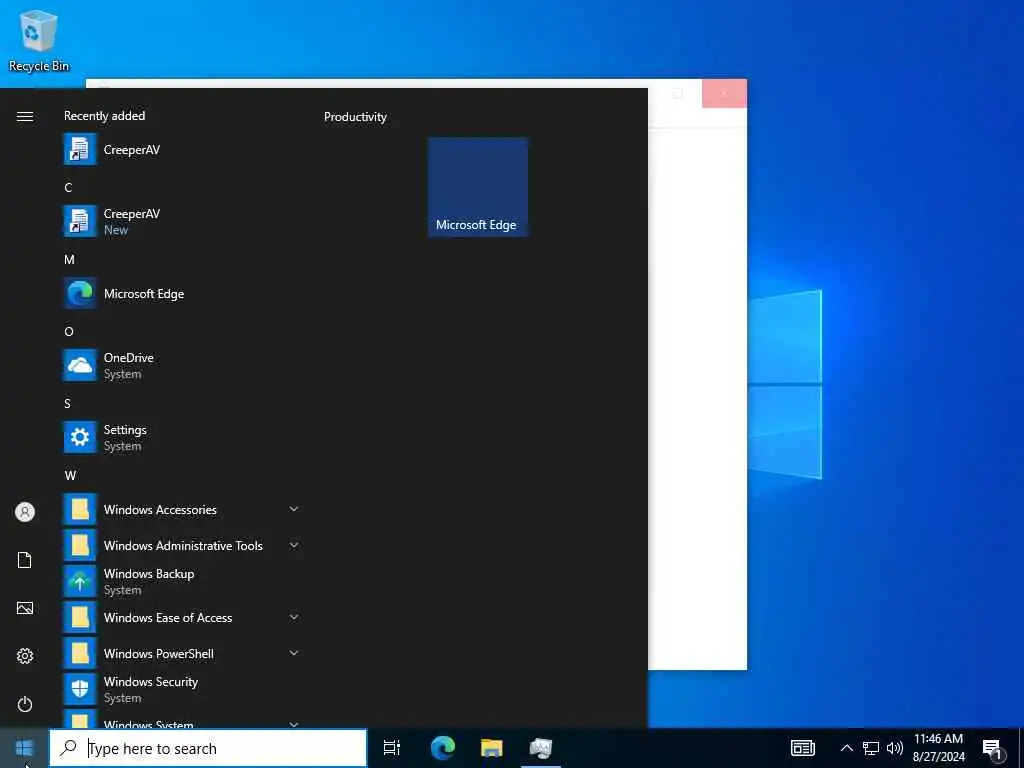Open the clock and date flyout
The height and width of the screenshot is (768, 1024).
pyautogui.click(x=938, y=748)
